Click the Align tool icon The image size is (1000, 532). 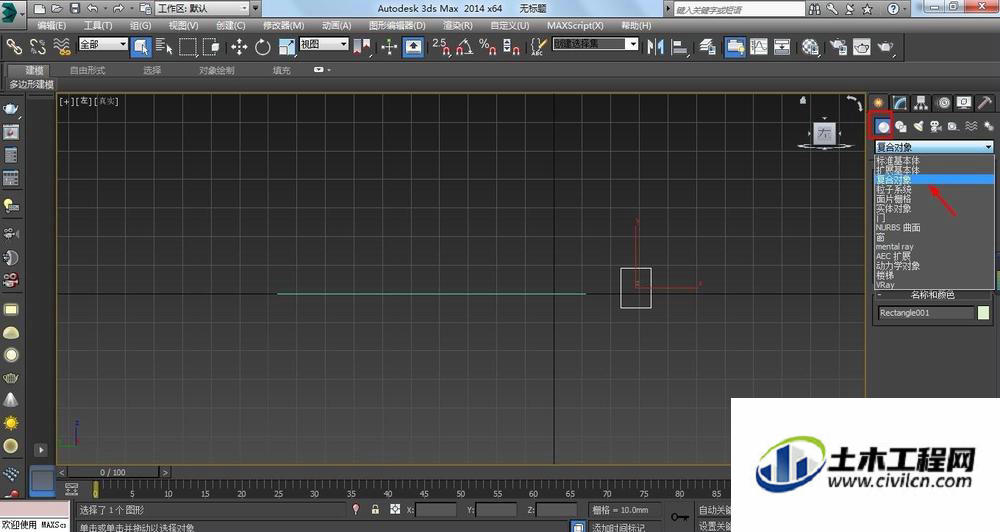[x=680, y=47]
